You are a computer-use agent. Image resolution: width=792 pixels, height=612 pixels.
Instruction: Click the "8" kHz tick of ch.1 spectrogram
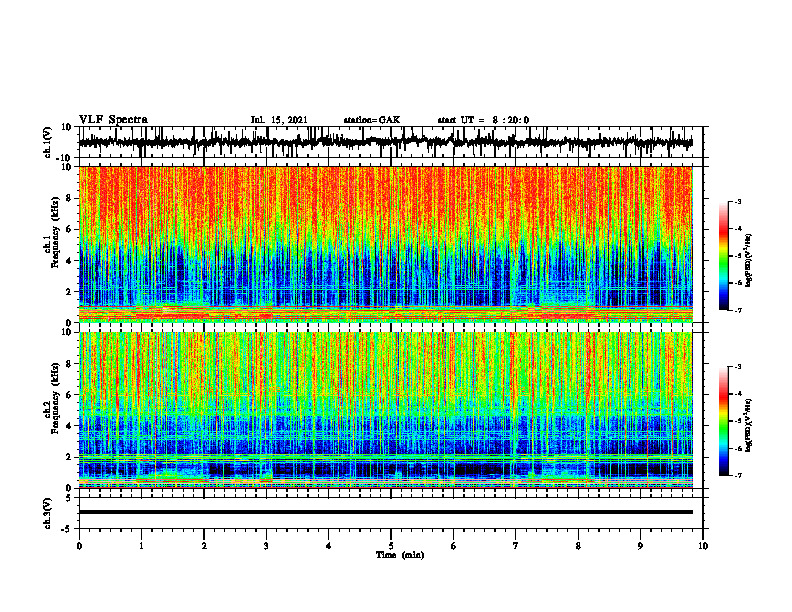pyautogui.click(x=69, y=198)
